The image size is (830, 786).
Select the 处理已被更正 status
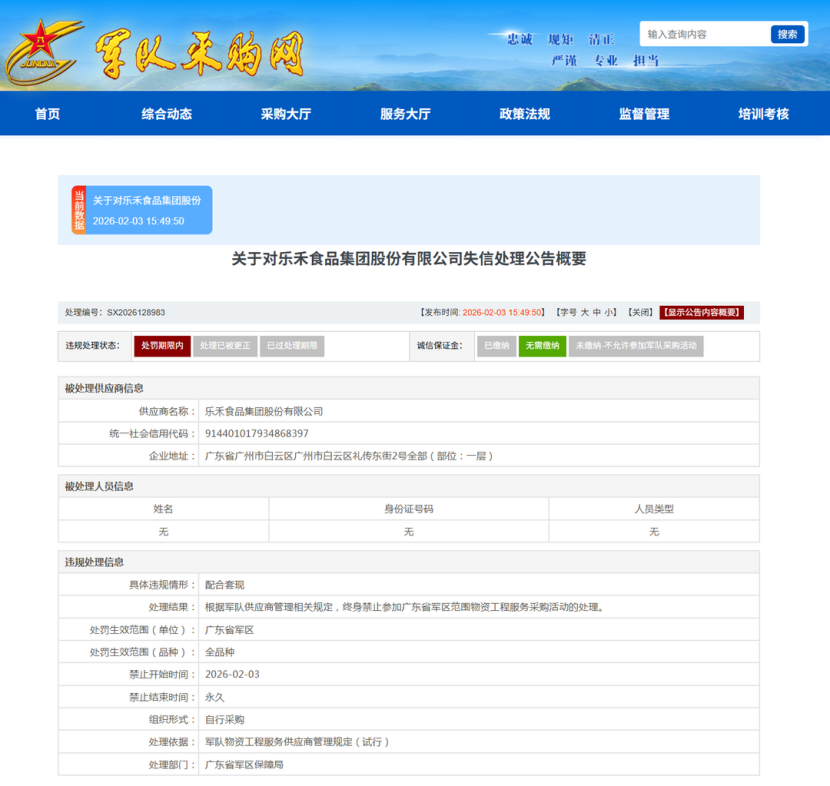point(225,346)
